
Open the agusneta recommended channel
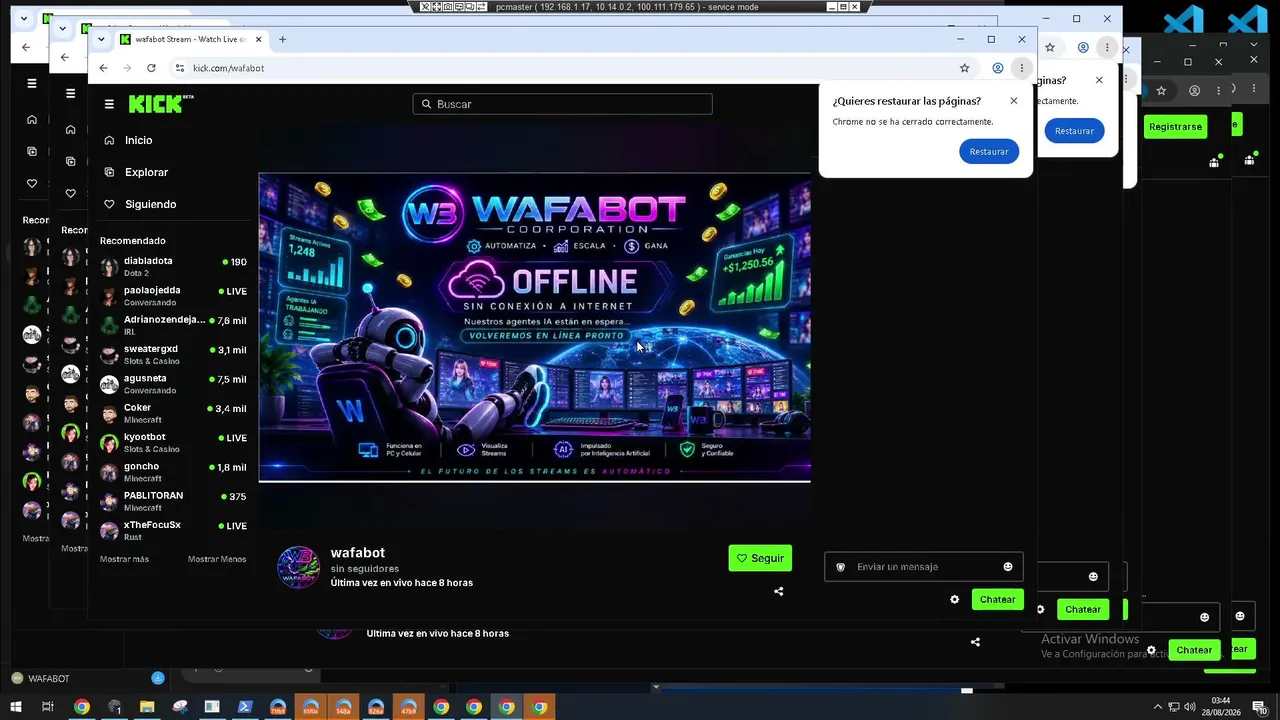coord(173,384)
